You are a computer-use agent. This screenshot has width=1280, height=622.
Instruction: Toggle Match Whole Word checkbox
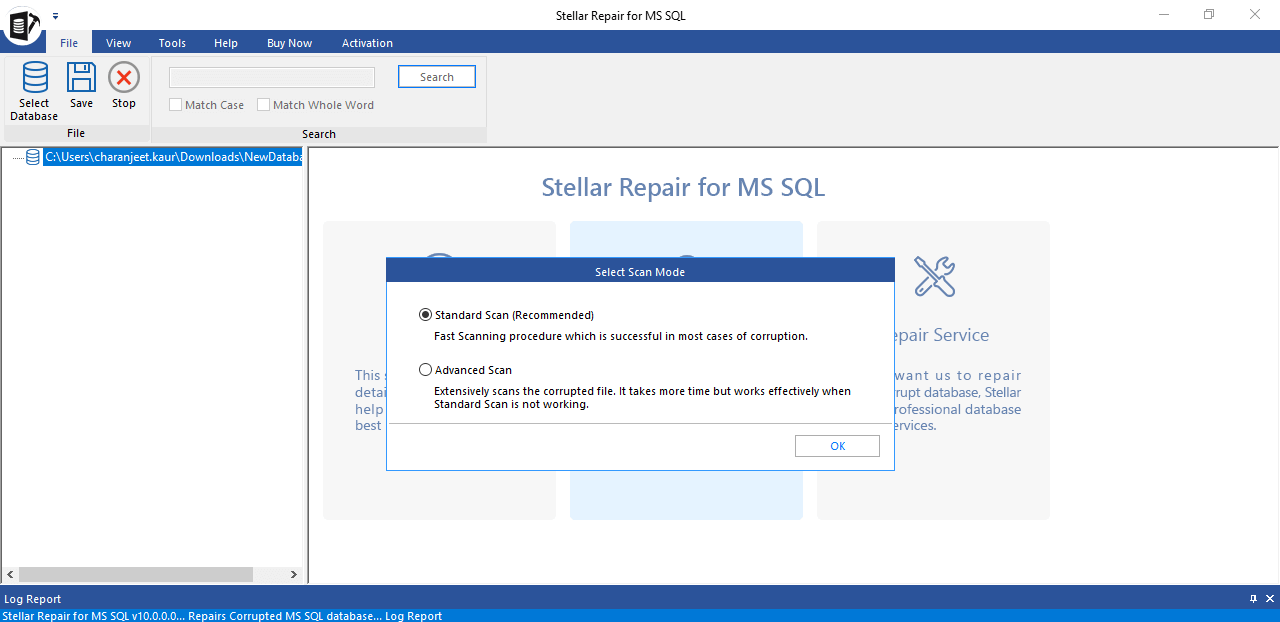pyautogui.click(x=264, y=105)
